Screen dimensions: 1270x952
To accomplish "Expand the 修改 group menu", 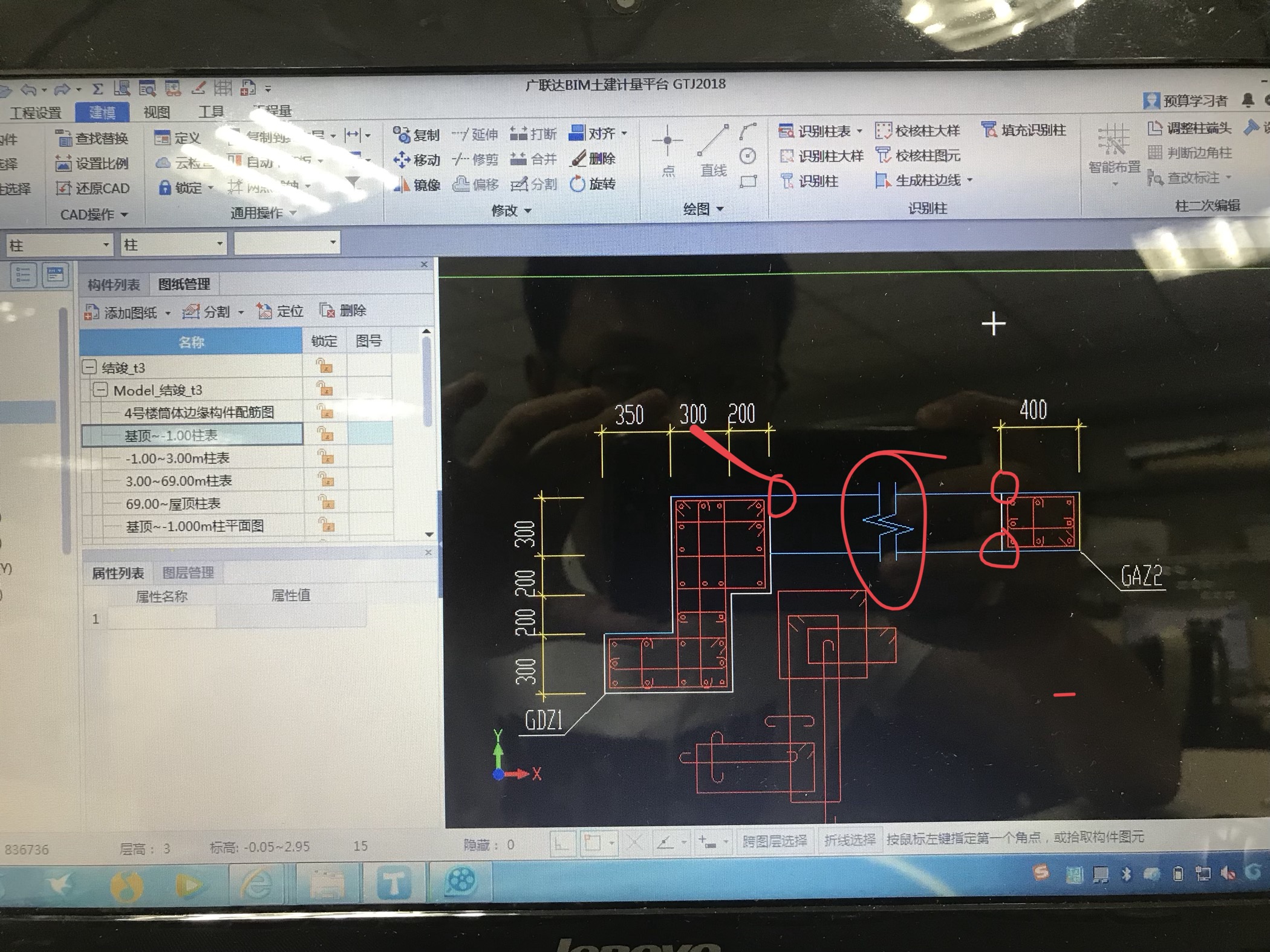I will pyautogui.click(x=511, y=210).
